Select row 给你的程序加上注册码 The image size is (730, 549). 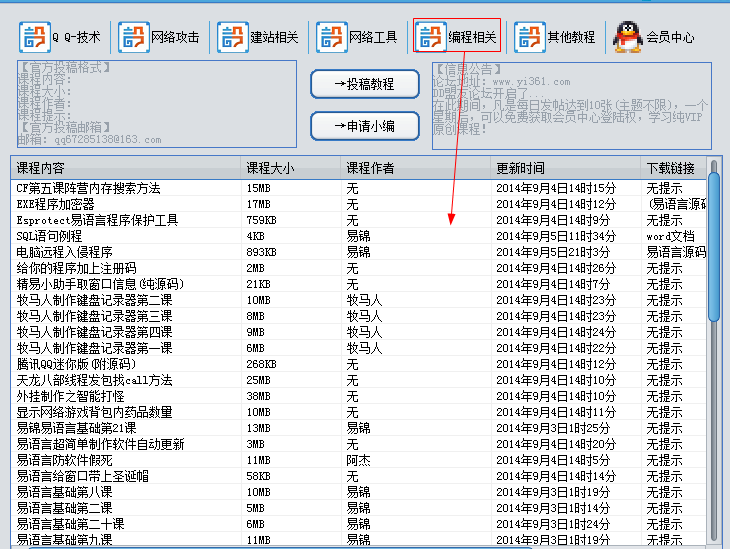coord(358,268)
